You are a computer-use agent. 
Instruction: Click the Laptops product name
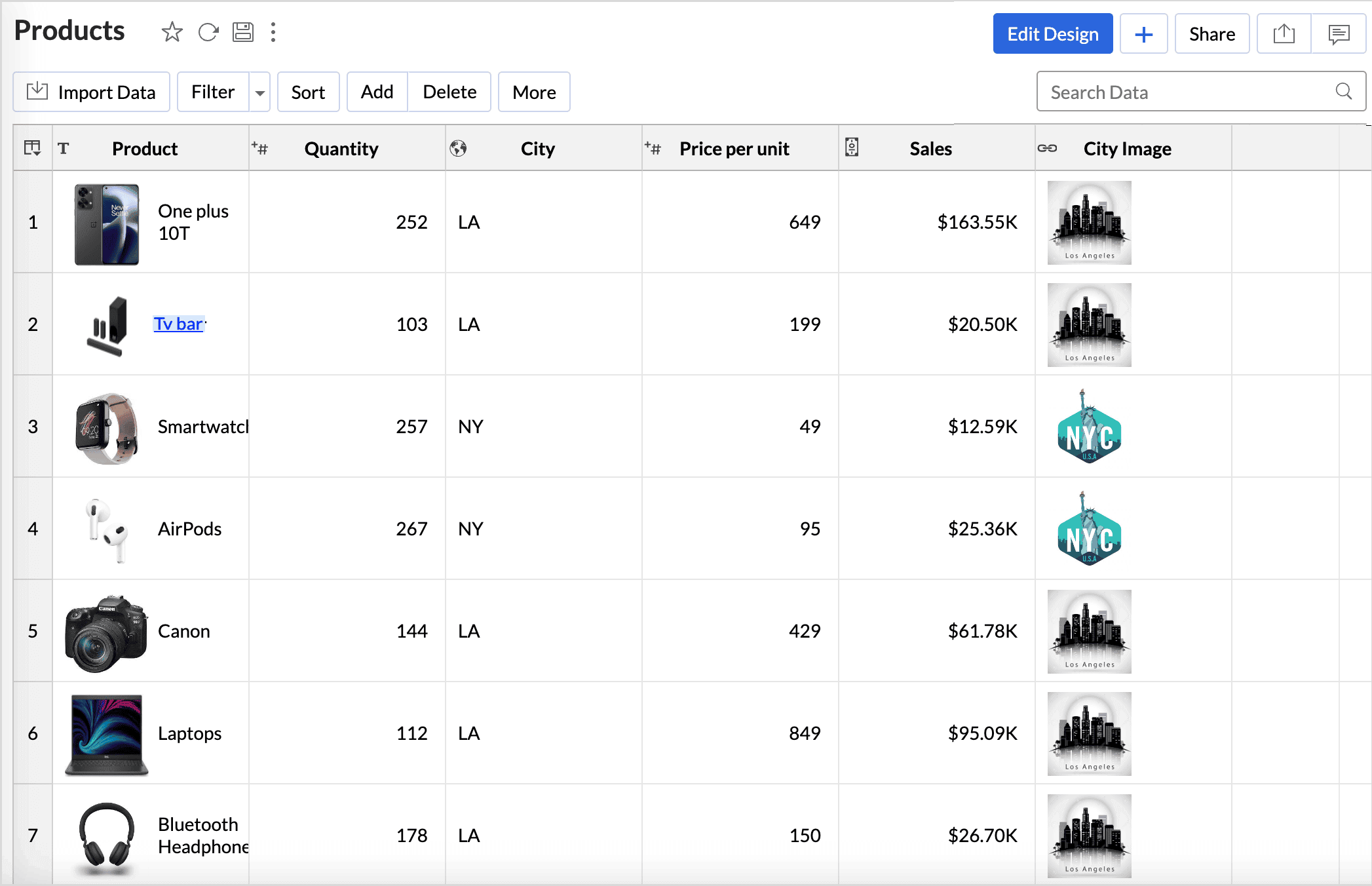coord(190,733)
